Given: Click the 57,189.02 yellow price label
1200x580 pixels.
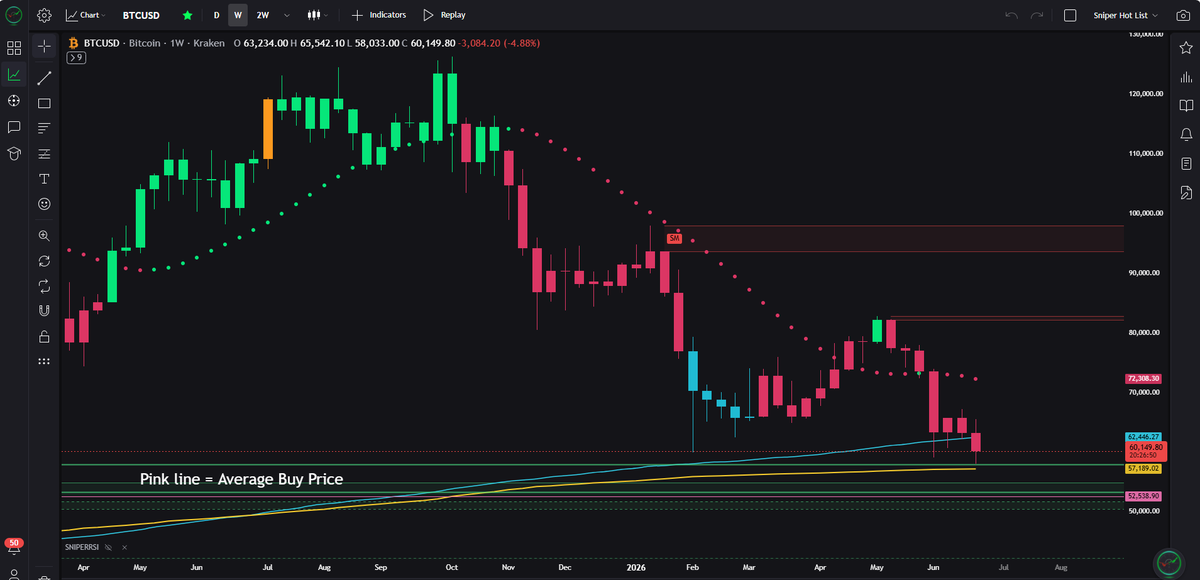Looking at the screenshot, I should click(x=1144, y=468).
